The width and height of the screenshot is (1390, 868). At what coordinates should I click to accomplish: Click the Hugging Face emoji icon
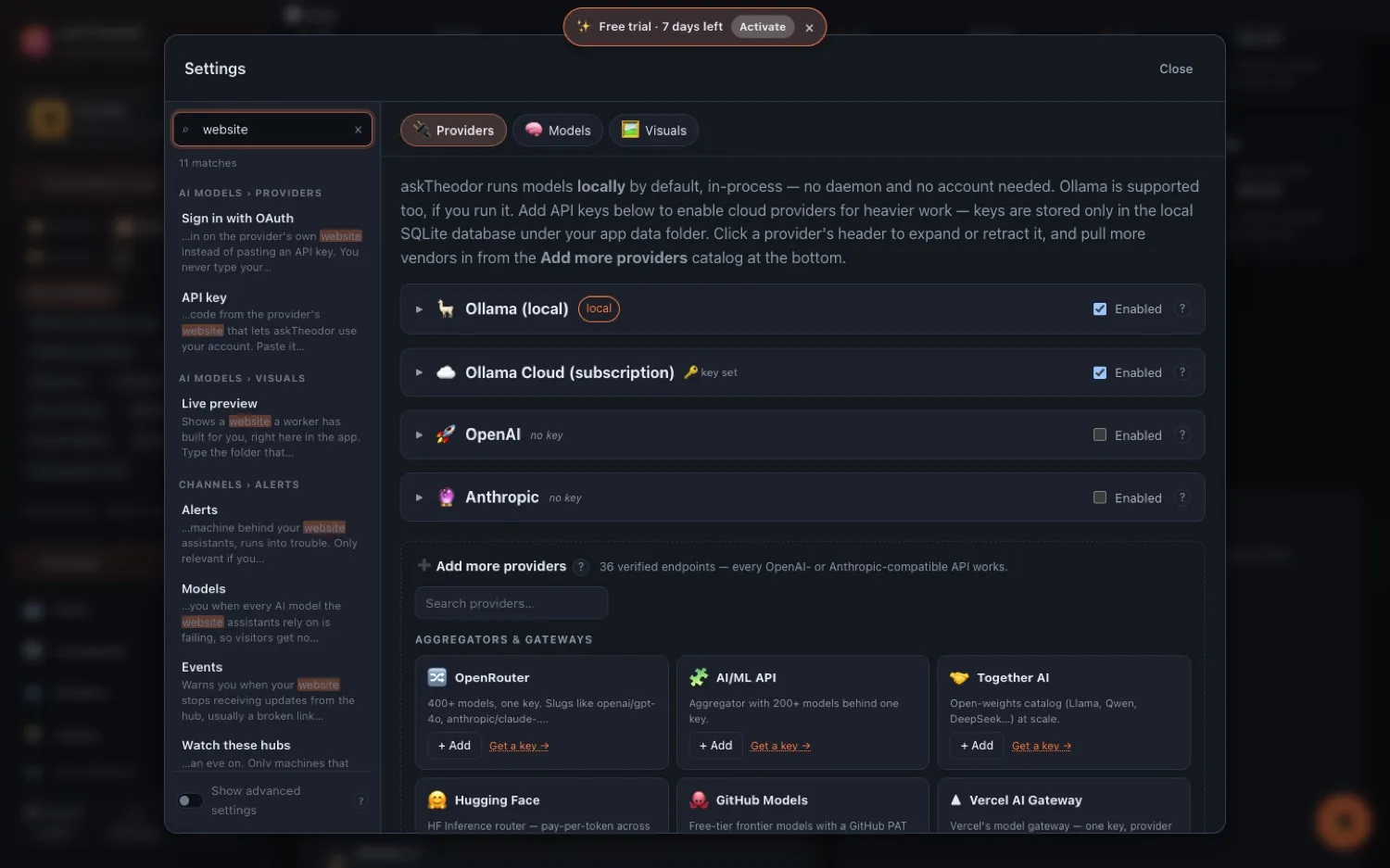437,799
